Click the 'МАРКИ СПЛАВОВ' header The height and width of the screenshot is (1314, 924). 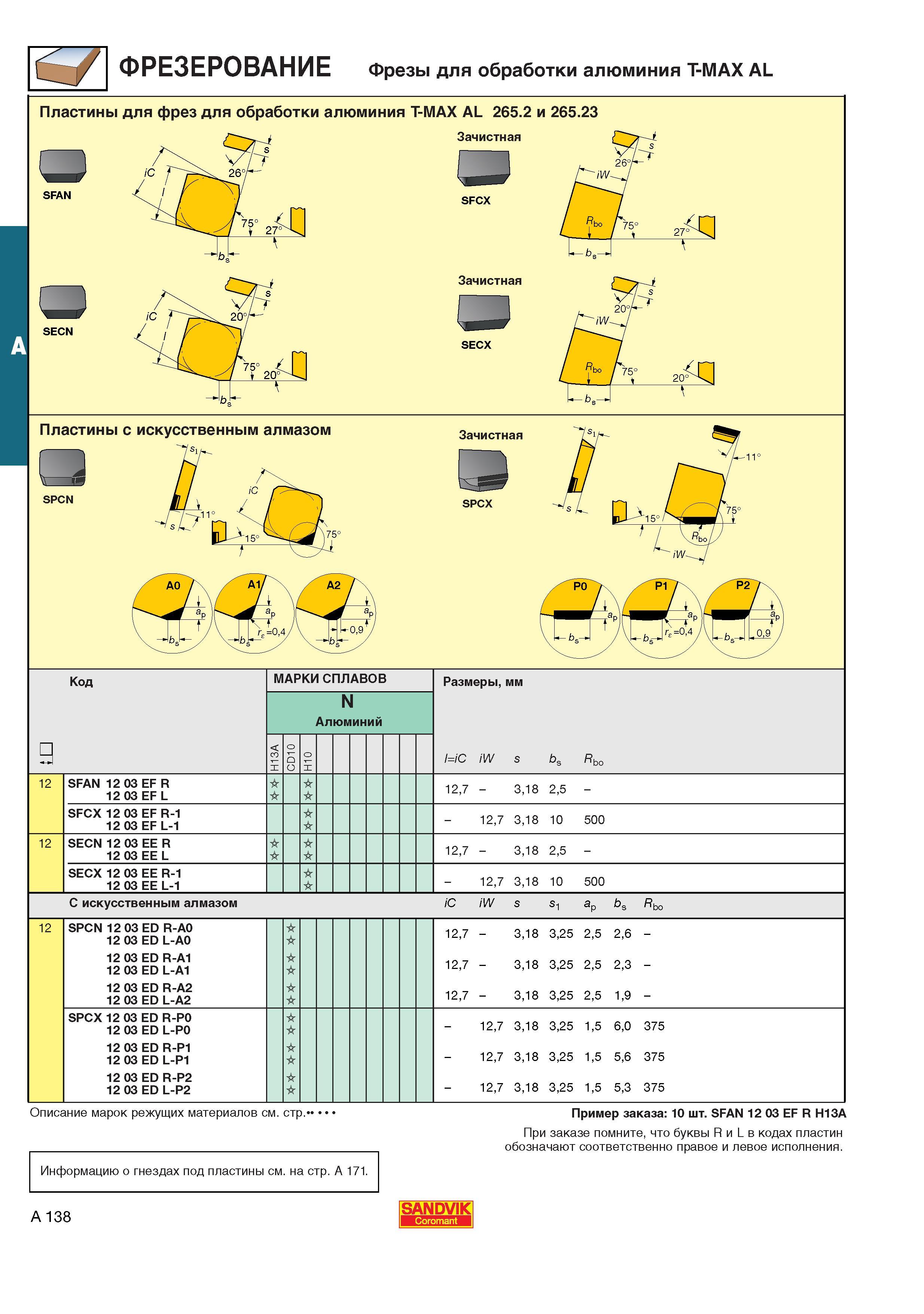[330, 679]
